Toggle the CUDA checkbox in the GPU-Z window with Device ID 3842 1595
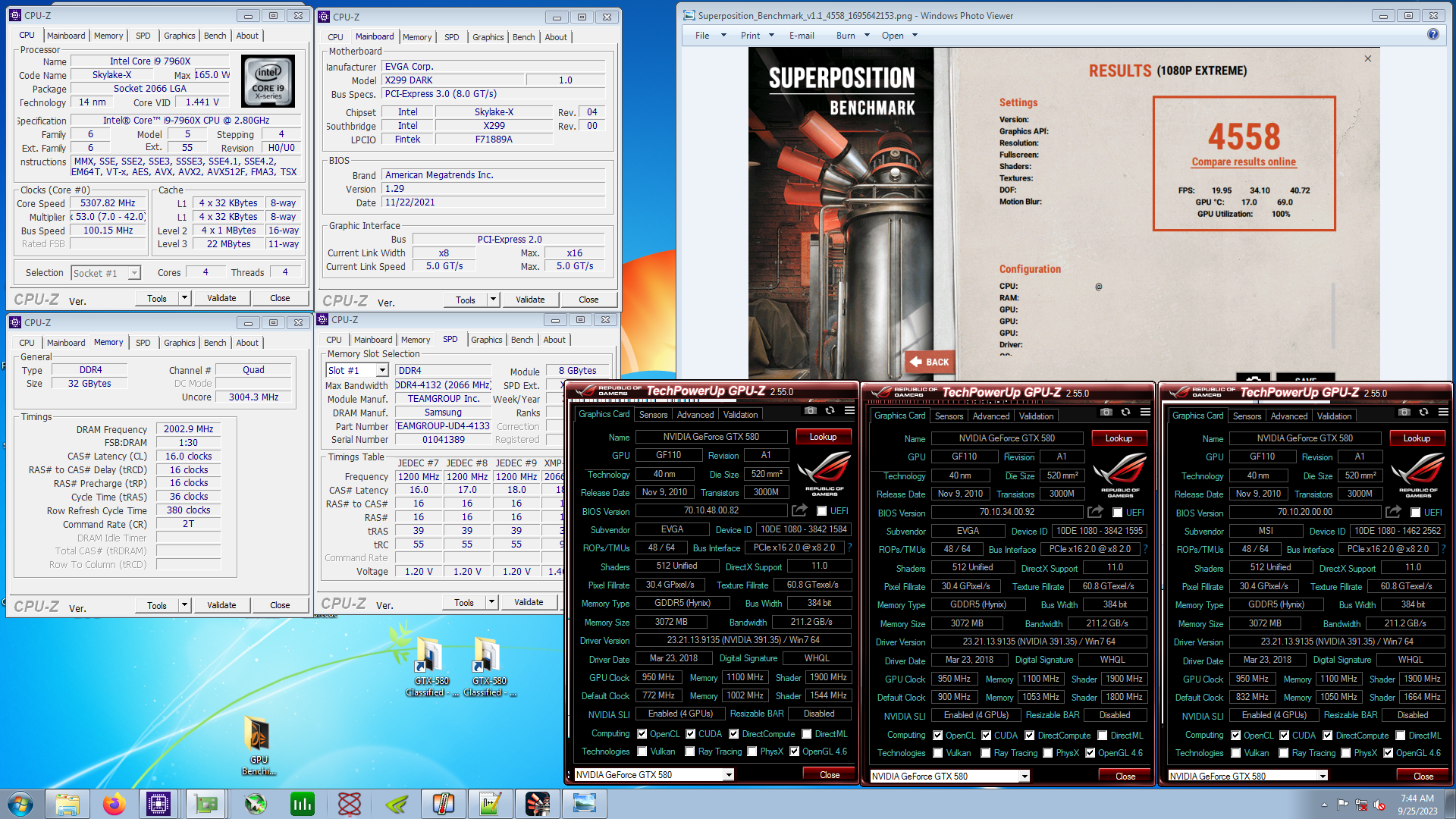 987,736
